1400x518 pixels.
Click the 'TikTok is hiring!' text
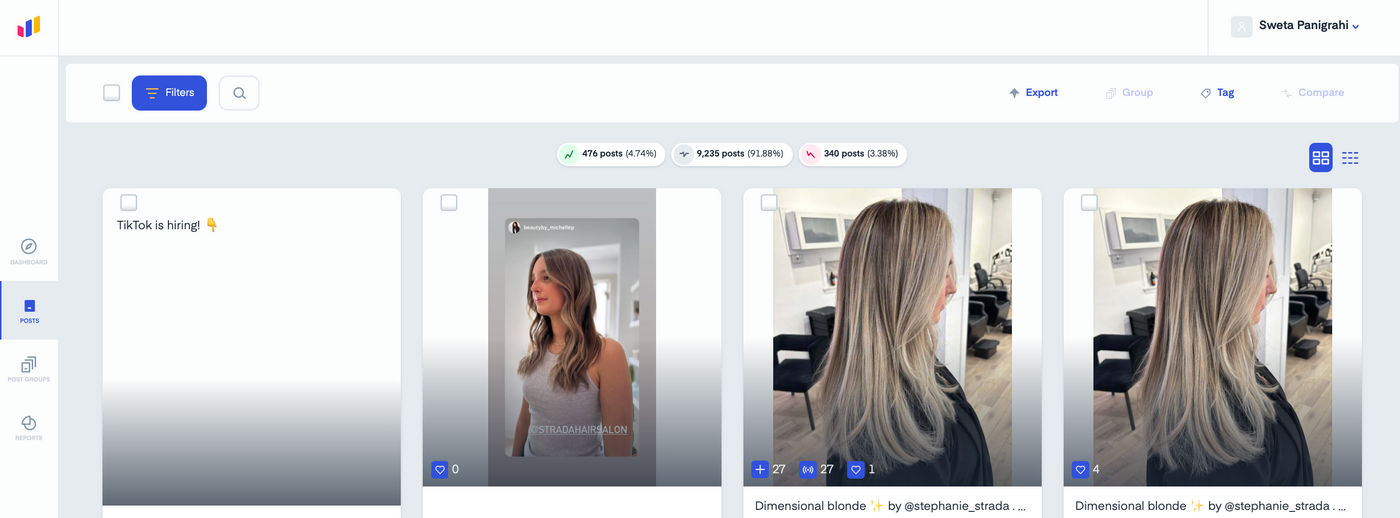168,226
